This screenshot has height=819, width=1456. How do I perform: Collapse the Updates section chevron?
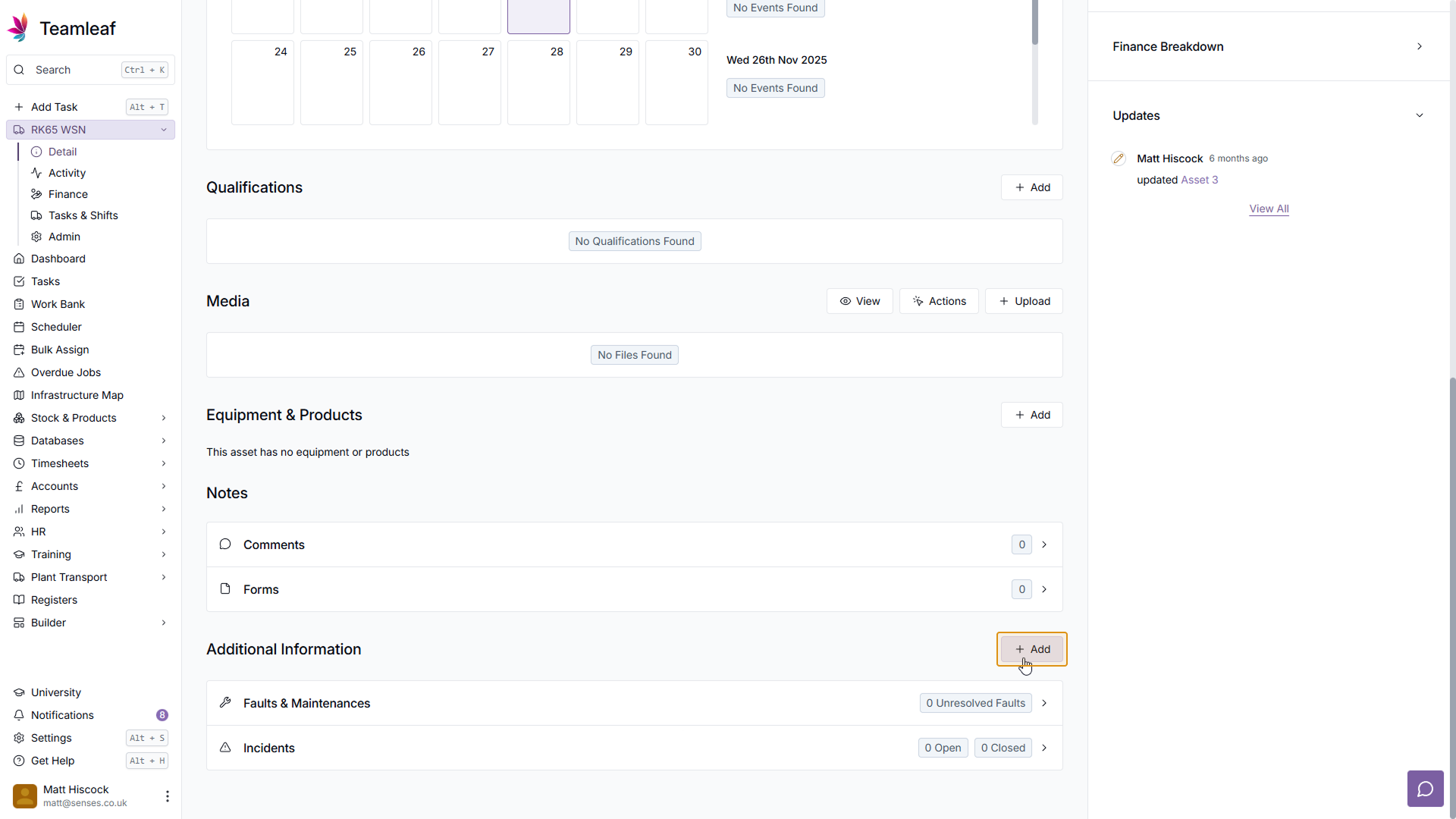click(x=1420, y=115)
